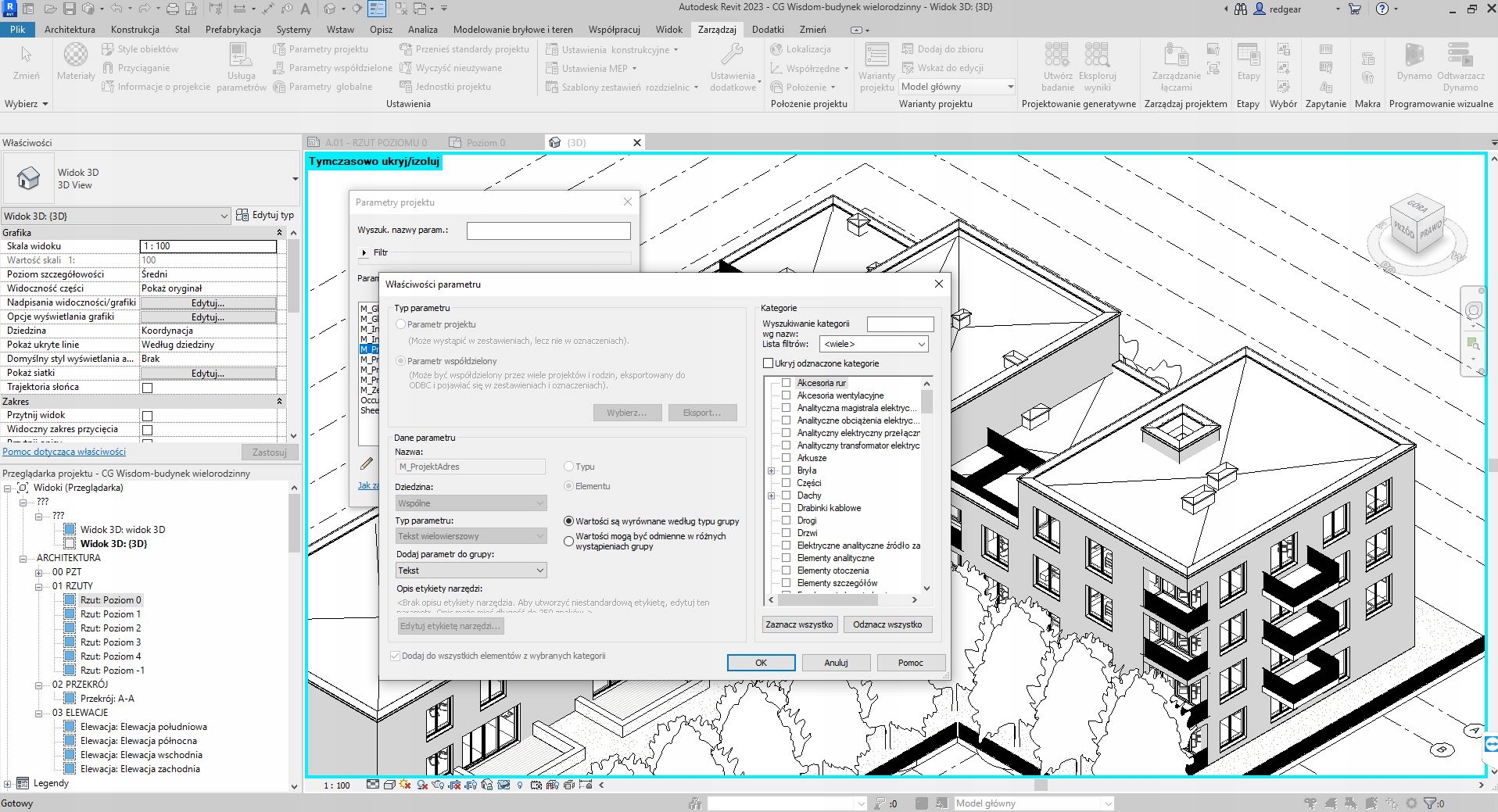This screenshot has height=812, width=1498.
Task: Switch to the Architektura ribbon tab
Action: click(70, 30)
